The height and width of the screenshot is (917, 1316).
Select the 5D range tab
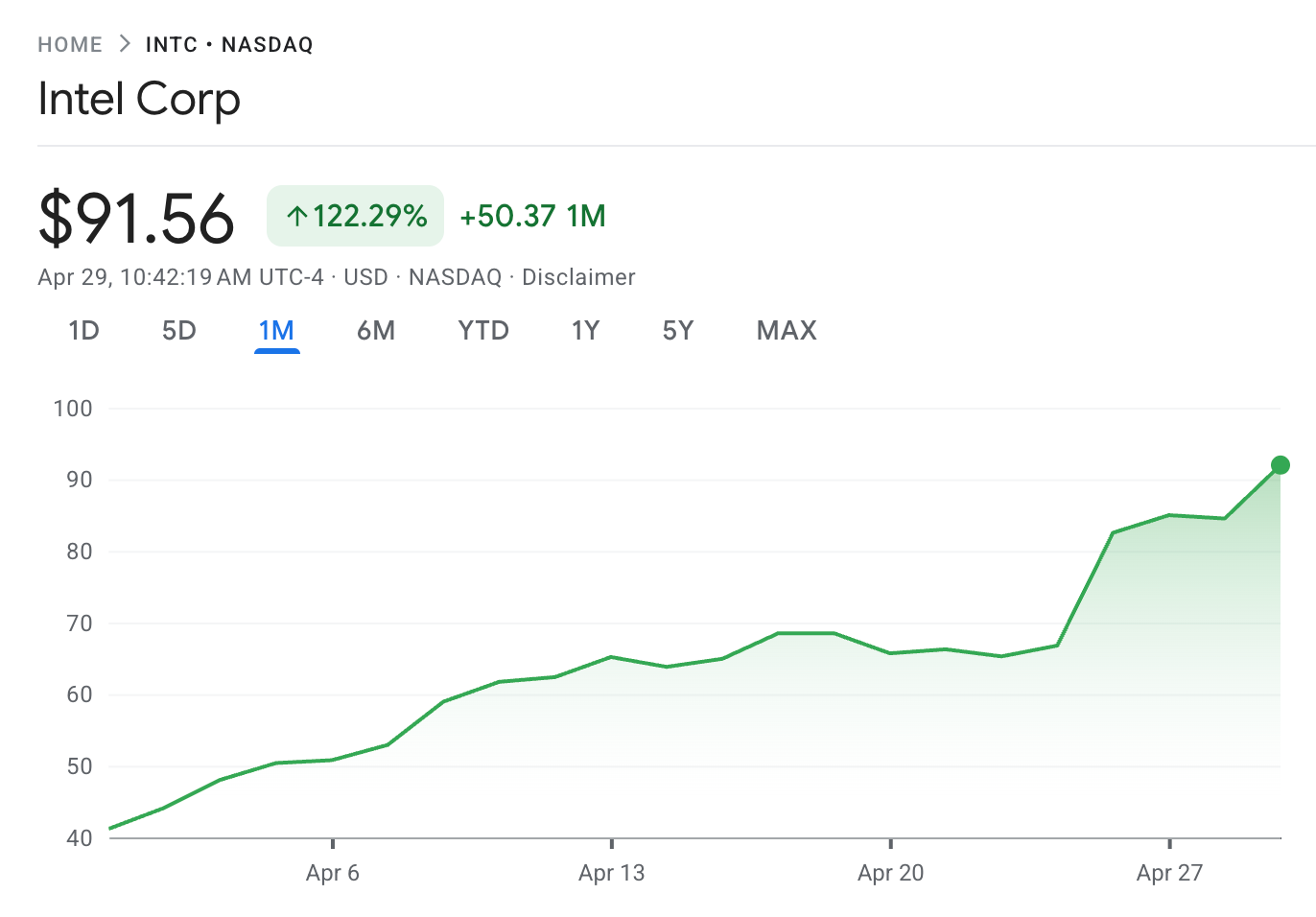point(179,331)
